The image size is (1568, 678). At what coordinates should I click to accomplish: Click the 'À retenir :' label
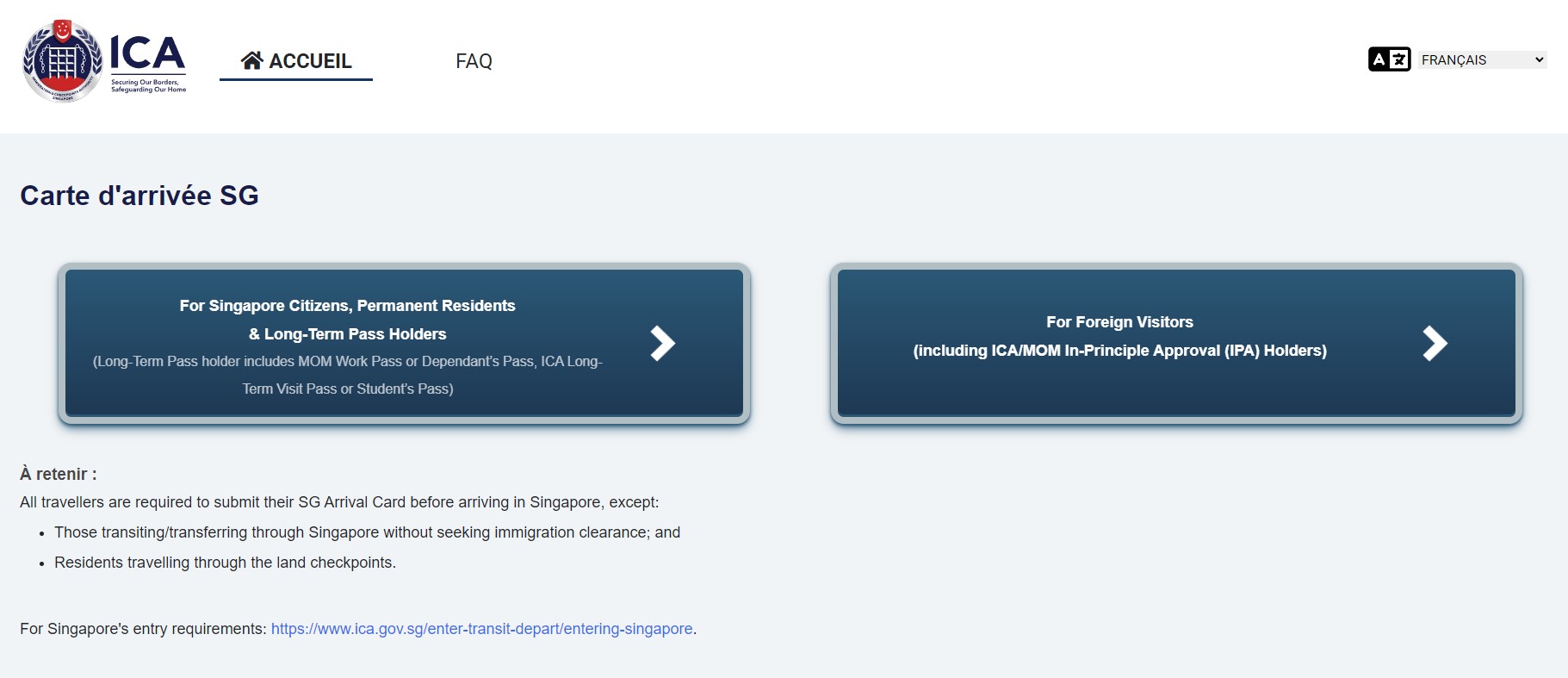tap(59, 474)
